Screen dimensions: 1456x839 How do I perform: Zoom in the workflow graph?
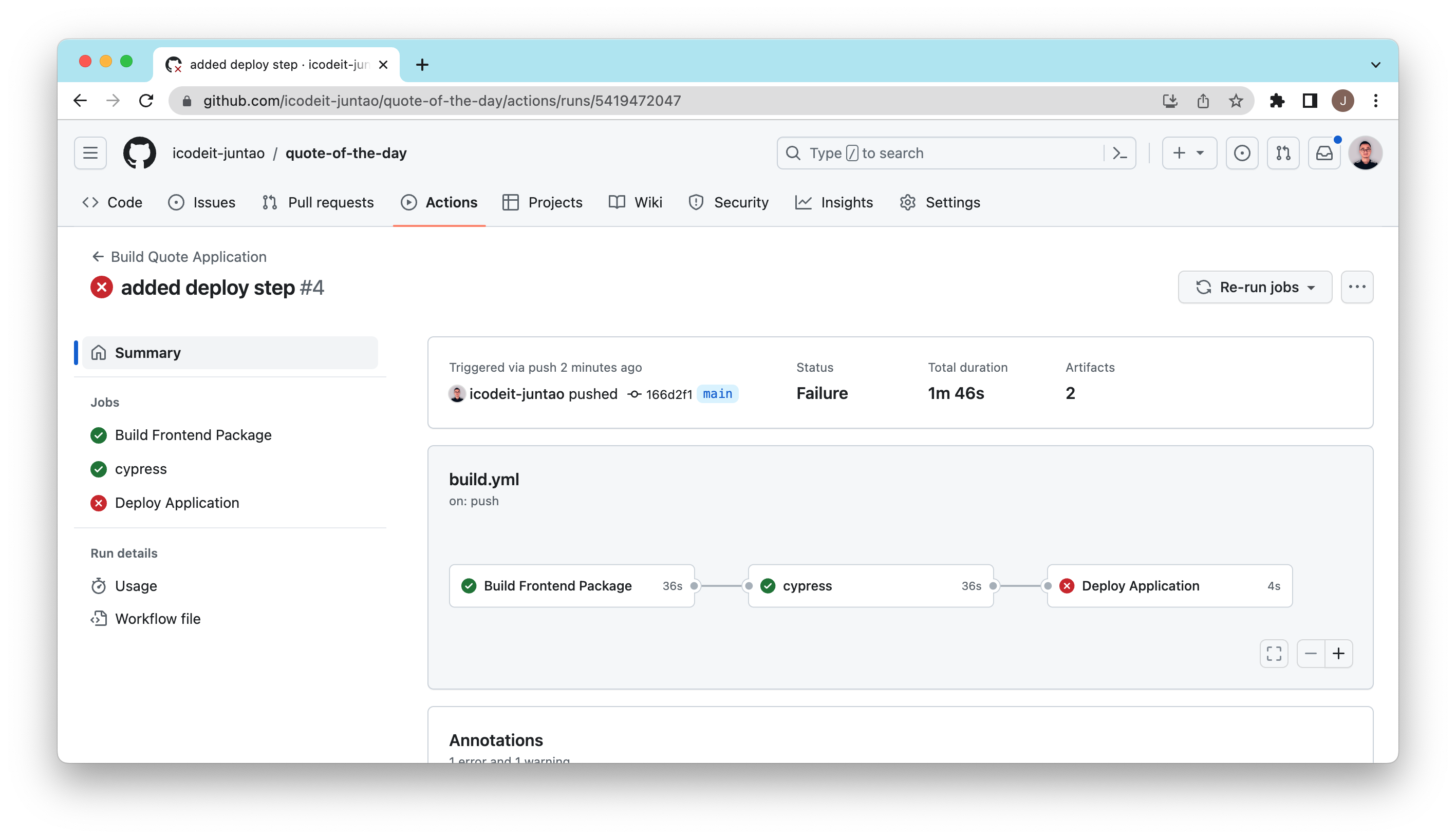coord(1338,654)
